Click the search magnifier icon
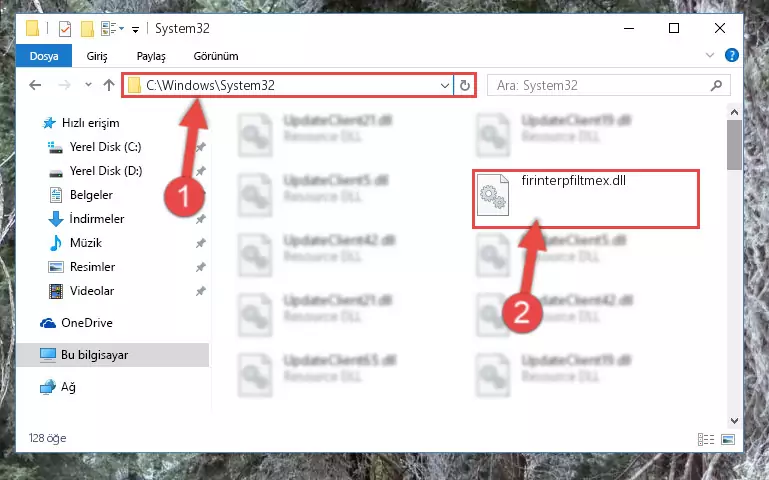This screenshot has width=769, height=480. click(716, 86)
